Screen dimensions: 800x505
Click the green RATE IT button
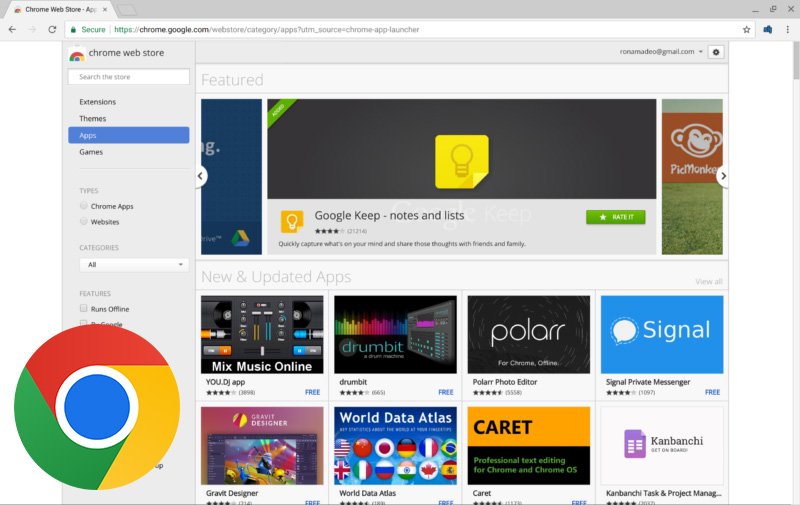coord(615,217)
